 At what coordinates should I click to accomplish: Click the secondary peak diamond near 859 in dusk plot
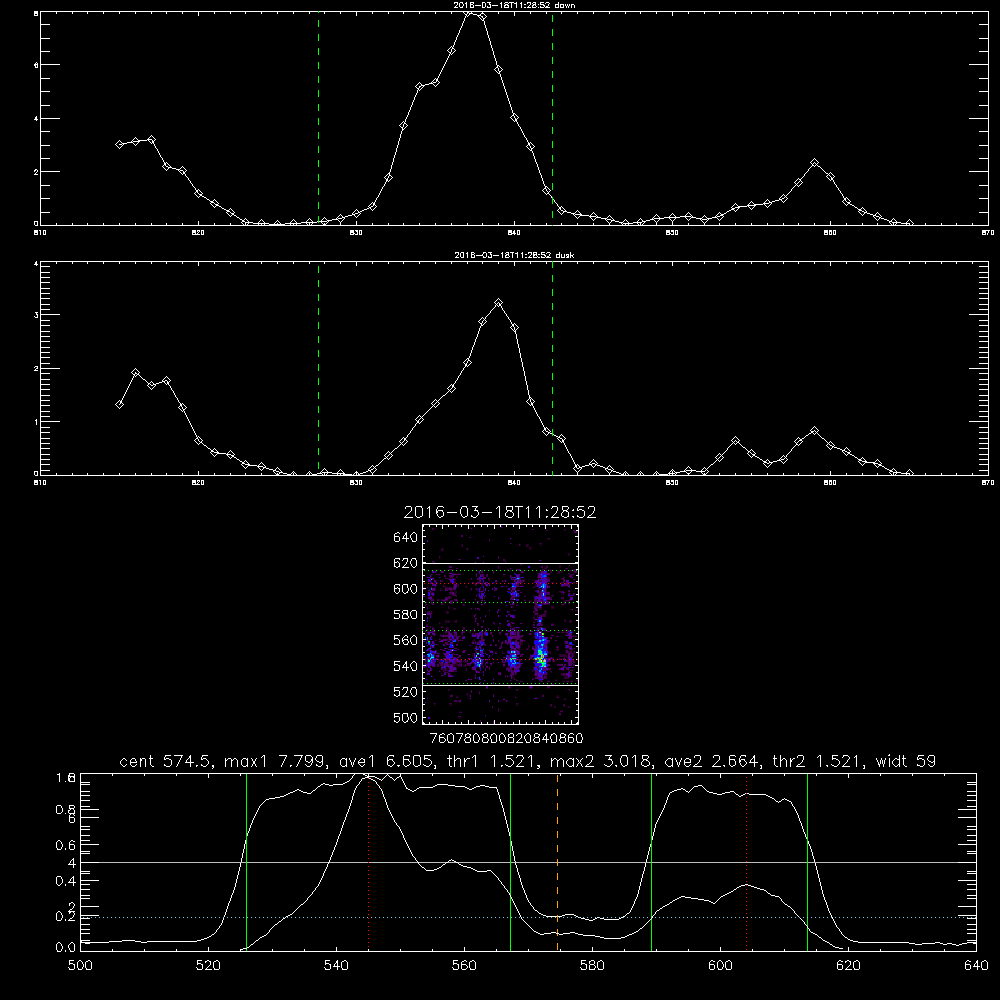tap(814, 431)
